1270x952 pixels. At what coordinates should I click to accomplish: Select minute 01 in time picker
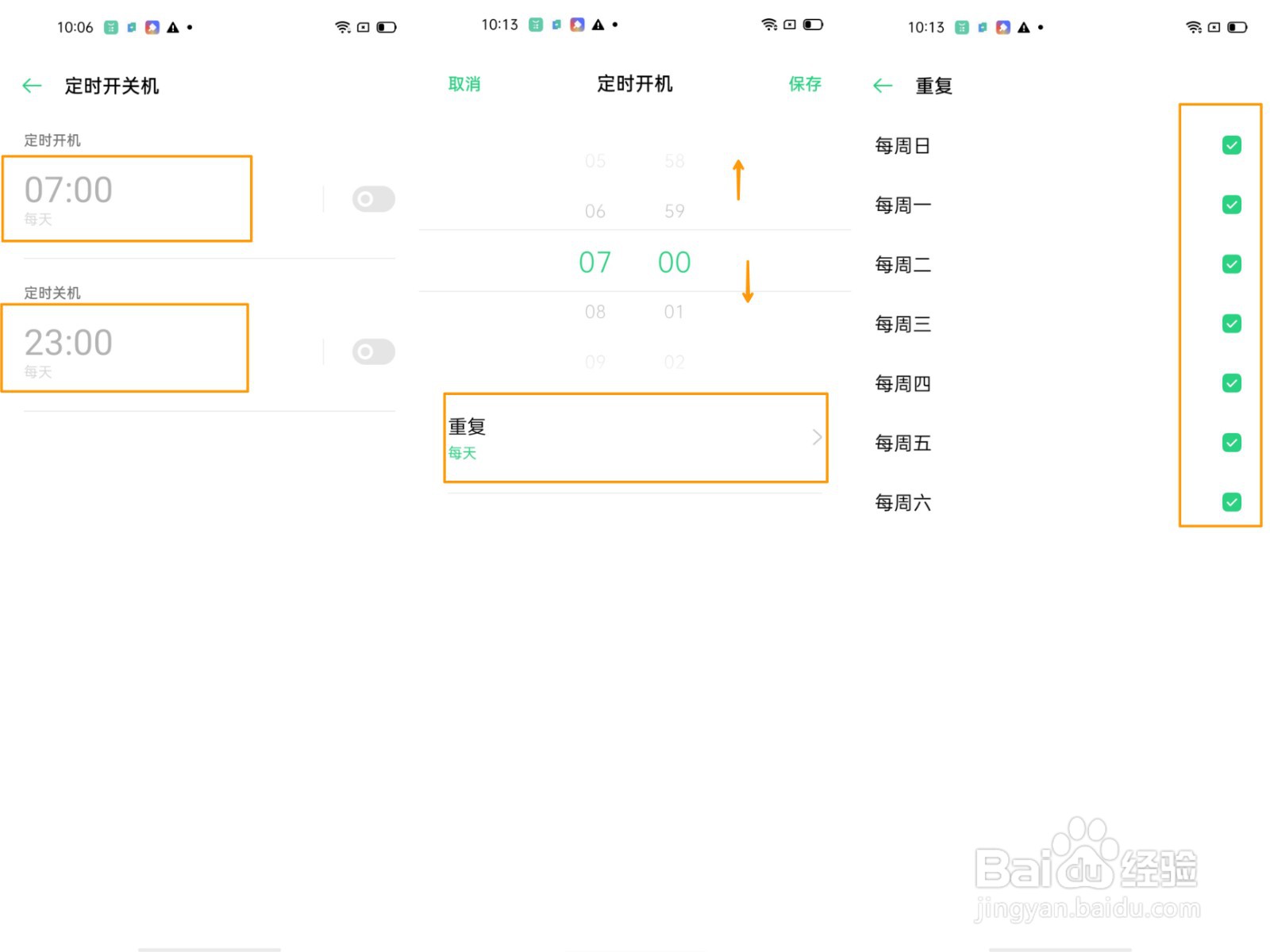pyautogui.click(x=674, y=312)
